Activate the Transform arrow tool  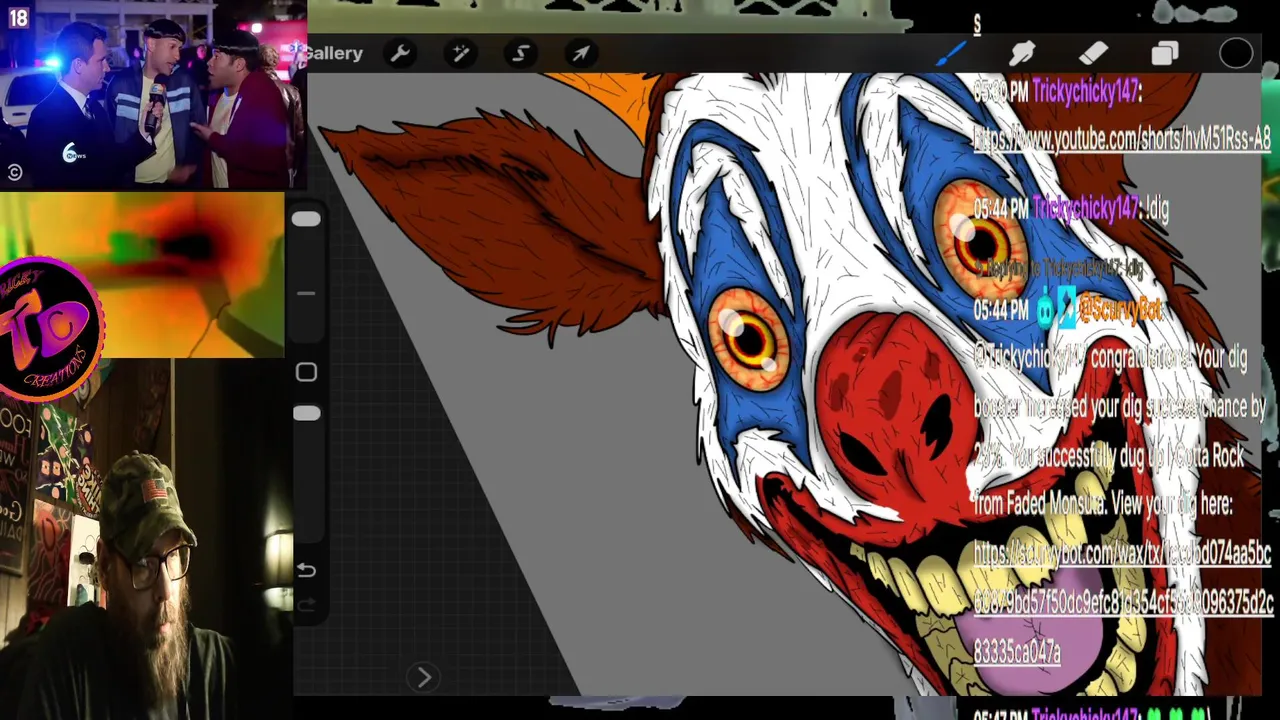(x=581, y=53)
